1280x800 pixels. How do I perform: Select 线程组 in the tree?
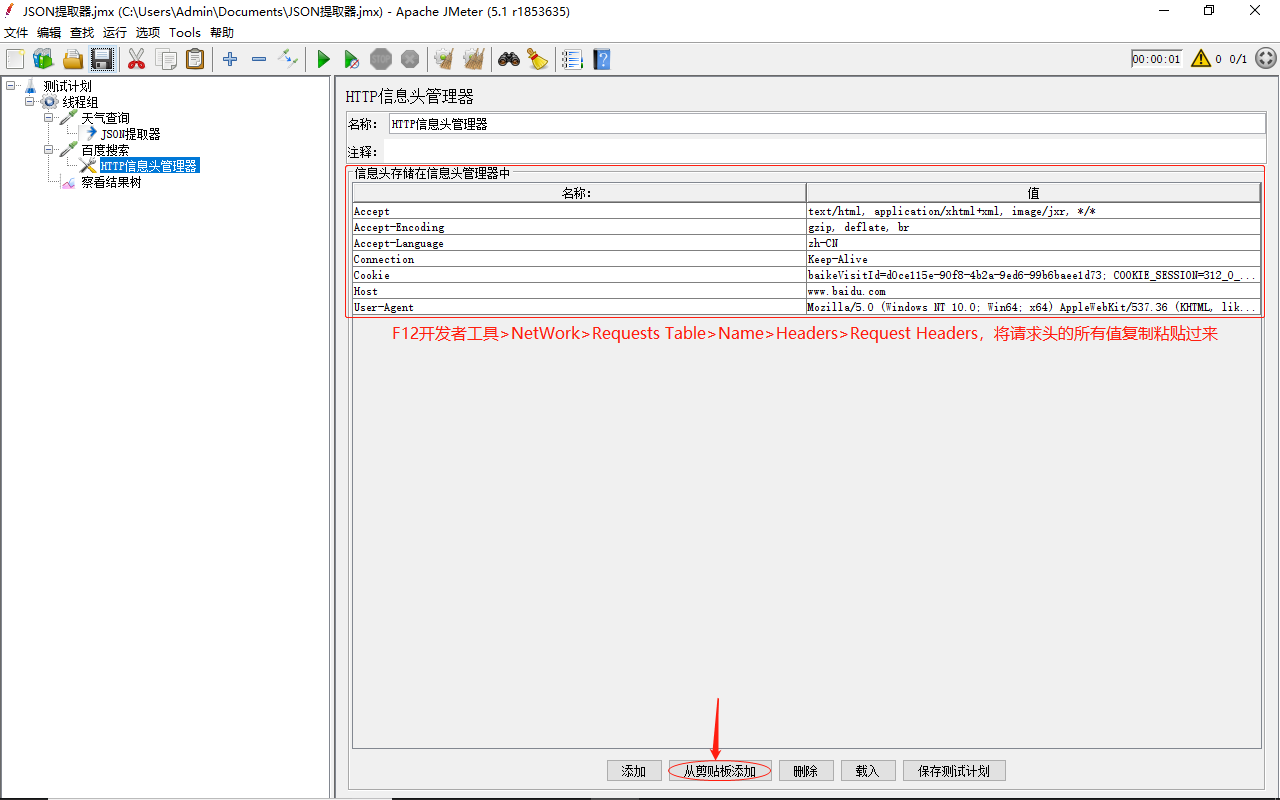[x=80, y=102]
